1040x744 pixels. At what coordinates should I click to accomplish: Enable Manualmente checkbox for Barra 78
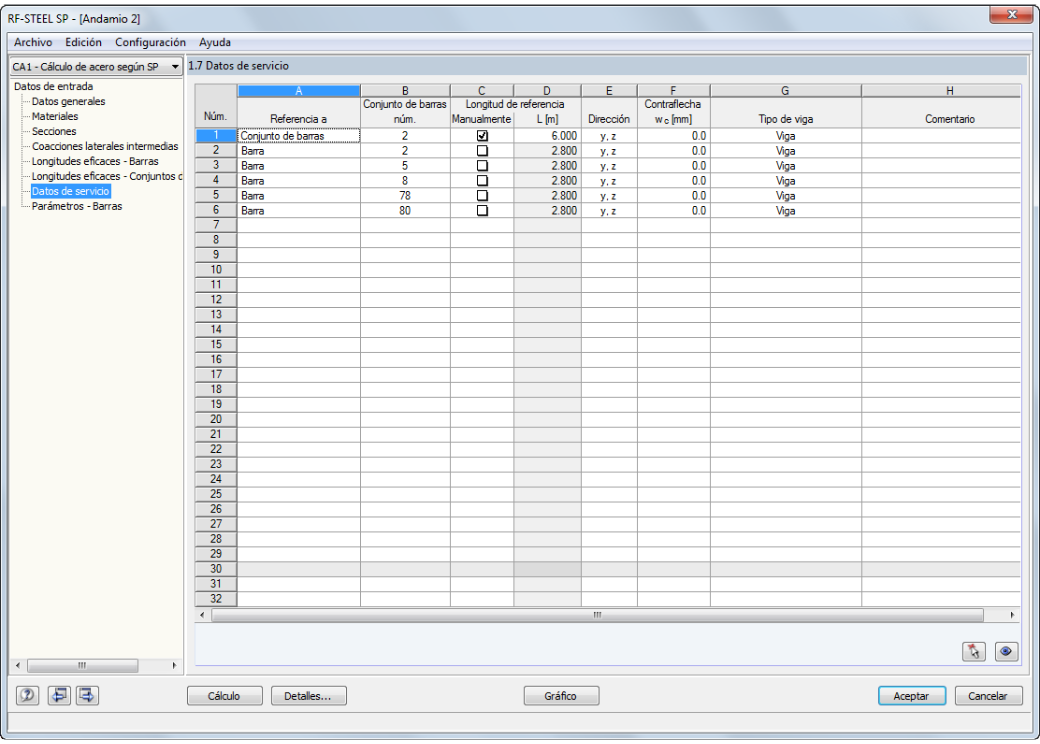482,196
